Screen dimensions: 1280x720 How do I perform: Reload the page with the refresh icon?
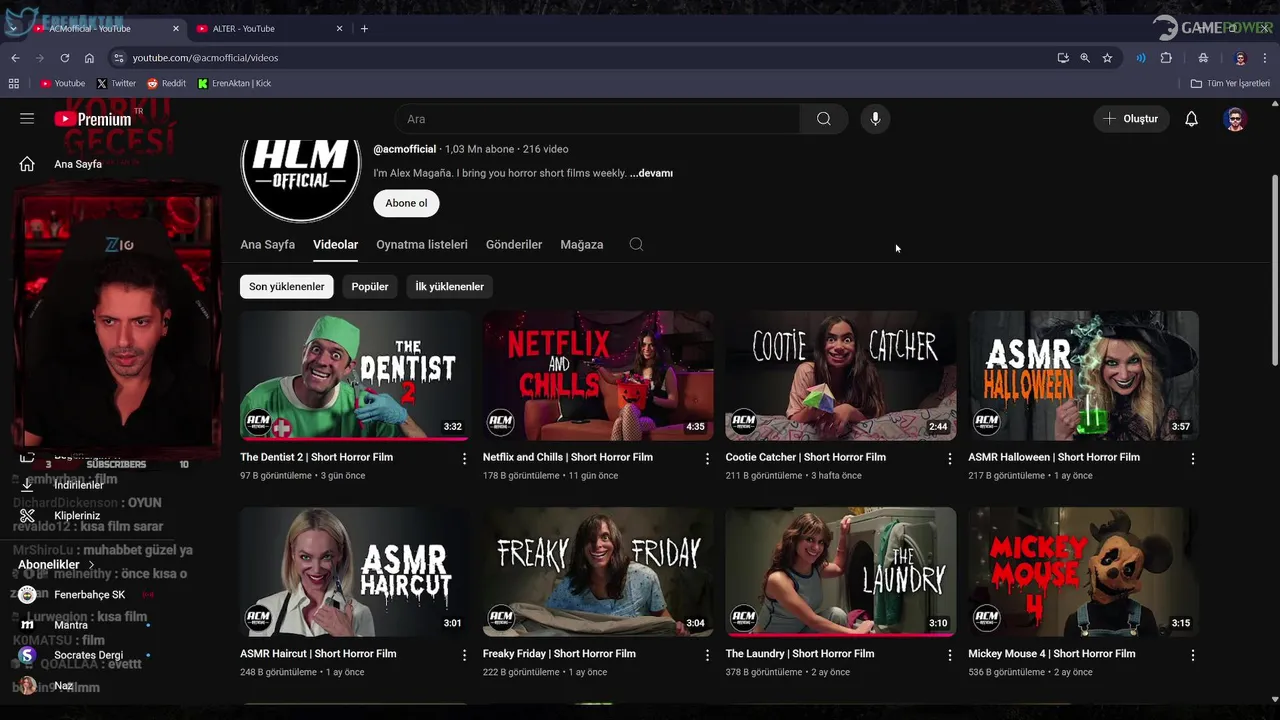click(65, 58)
